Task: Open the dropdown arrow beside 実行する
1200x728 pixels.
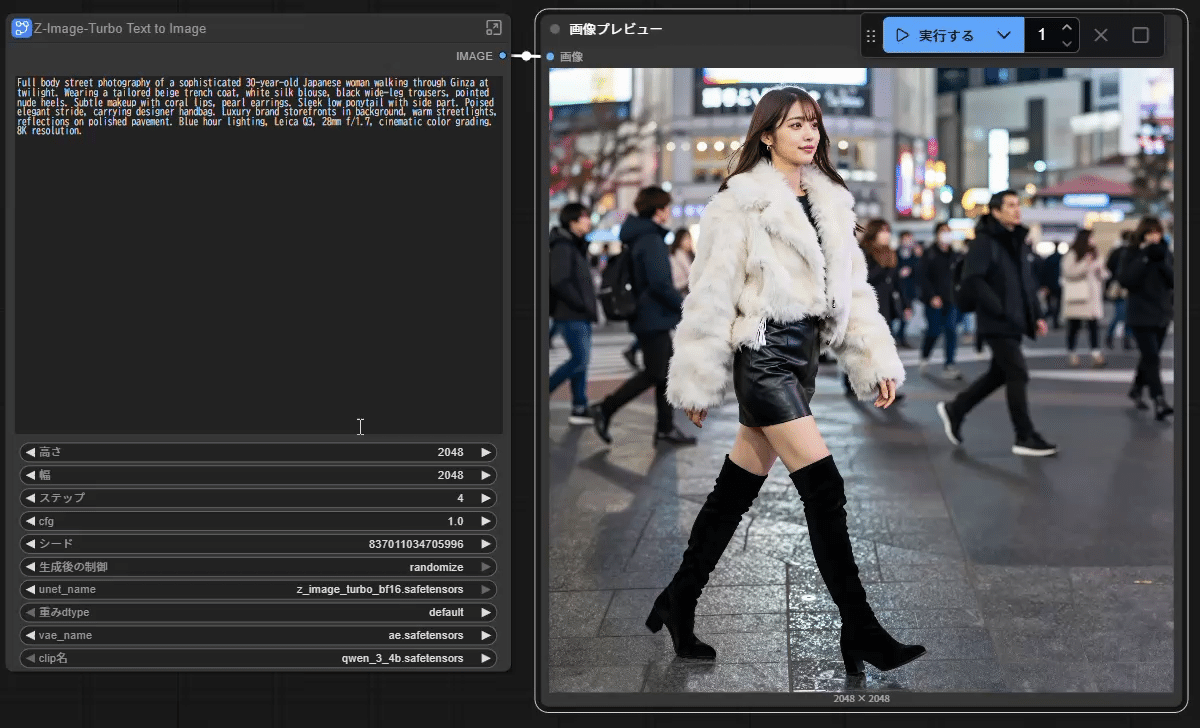Action: [x=1005, y=35]
